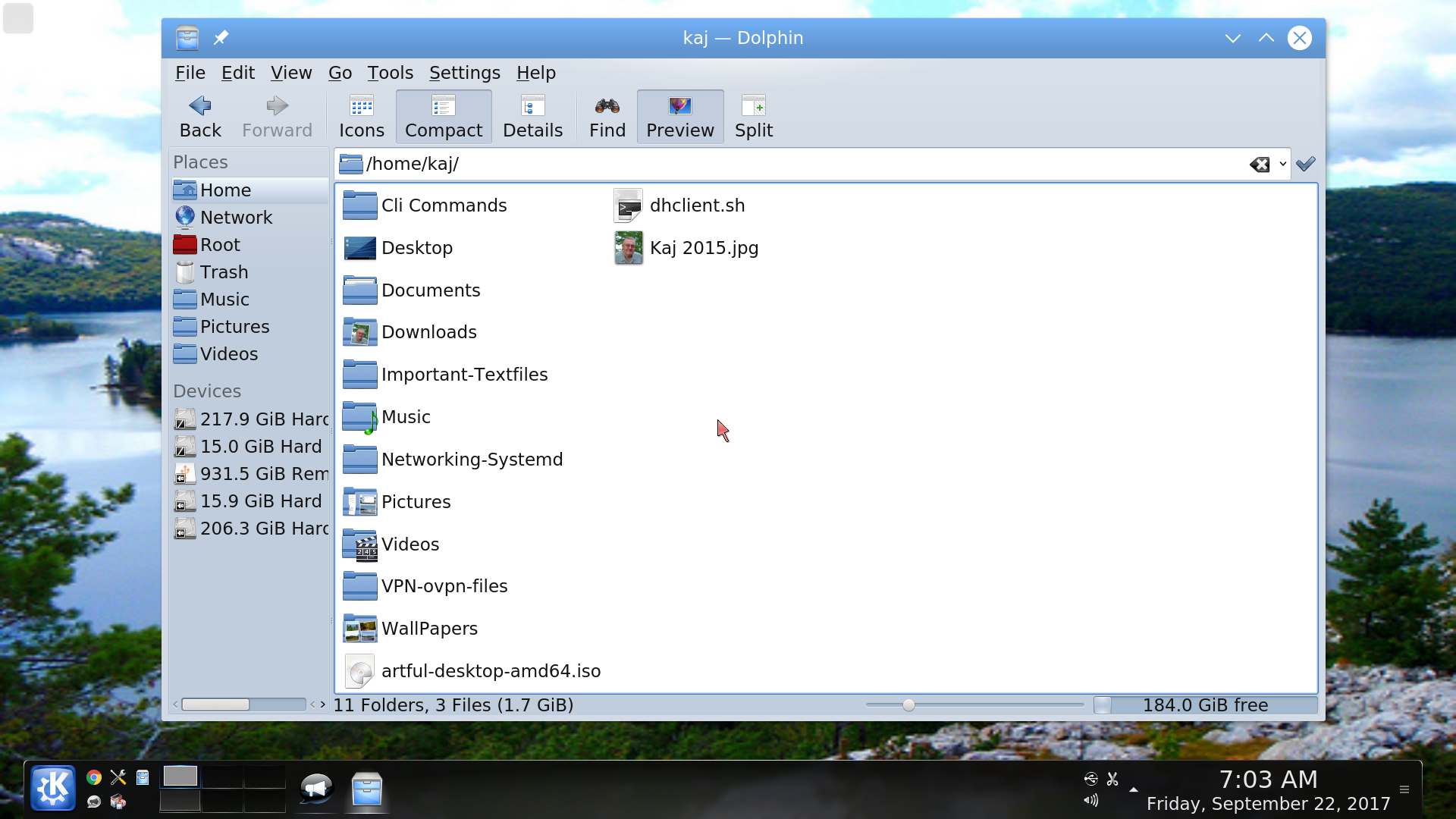
Task: Go back with the Back arrow
Action: pyautogui.click(x=200, y=117)
